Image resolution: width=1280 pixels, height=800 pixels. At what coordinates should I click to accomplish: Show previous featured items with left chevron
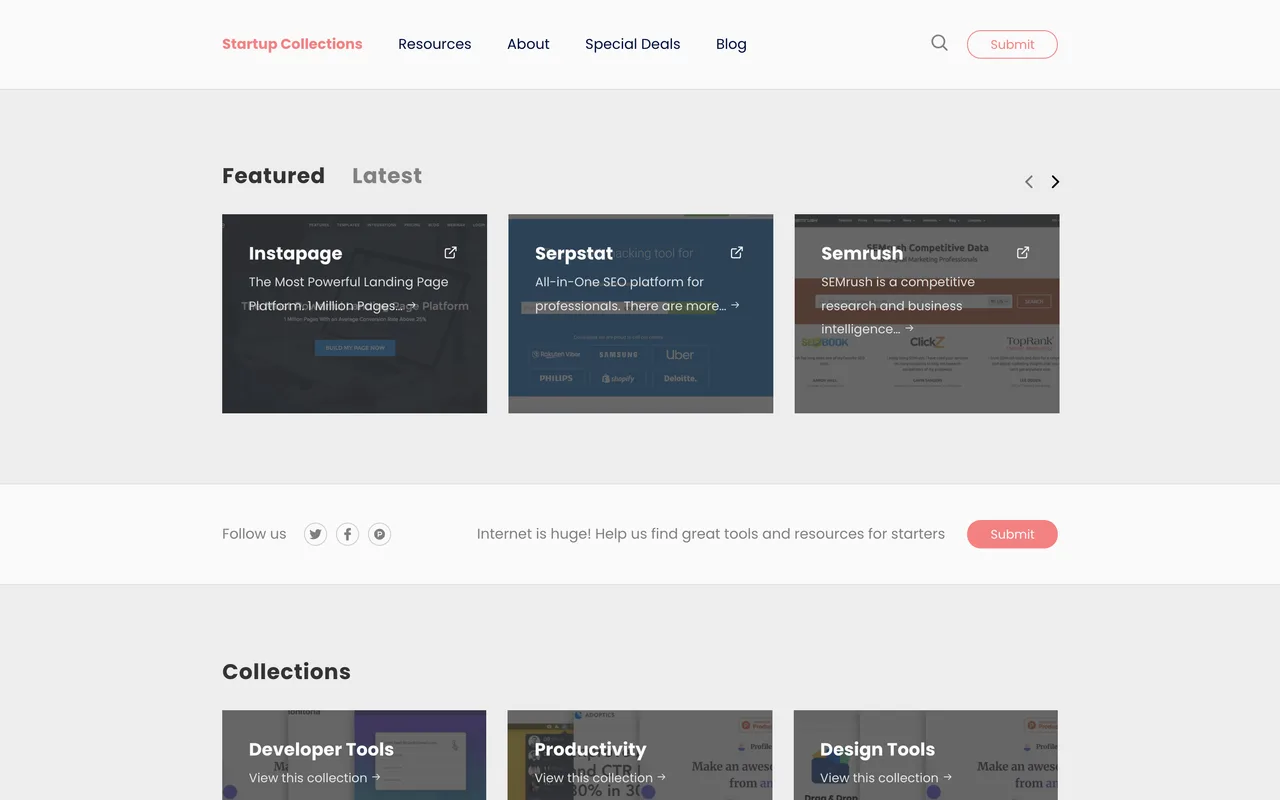click(x=1028, y=182)
